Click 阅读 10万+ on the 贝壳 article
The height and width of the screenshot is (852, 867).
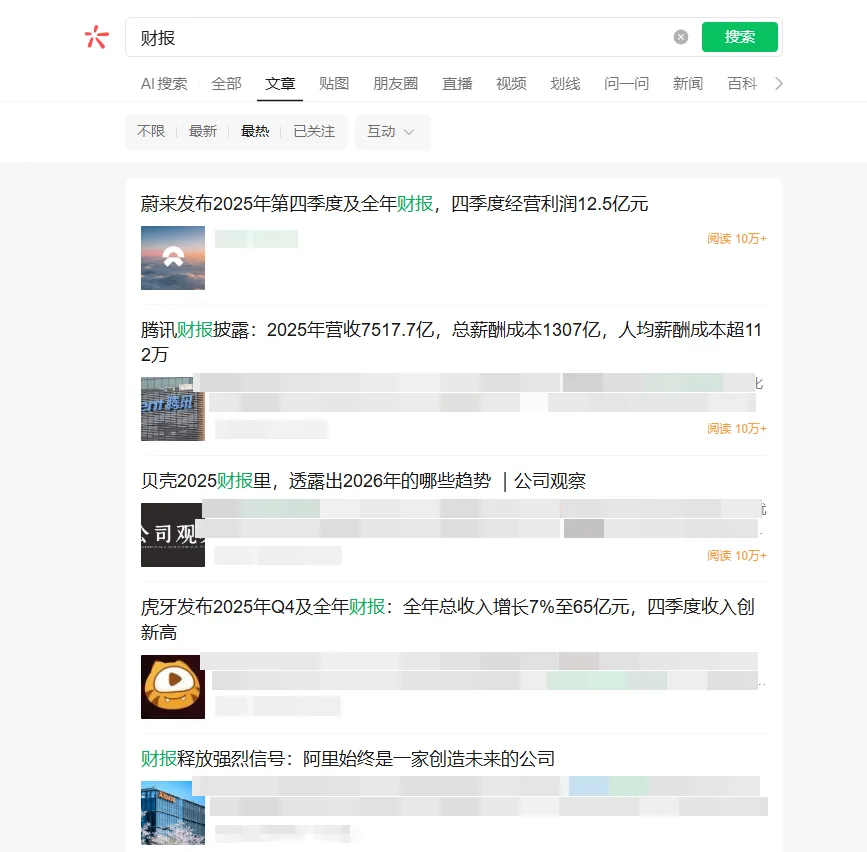click(x=737, y=555)
